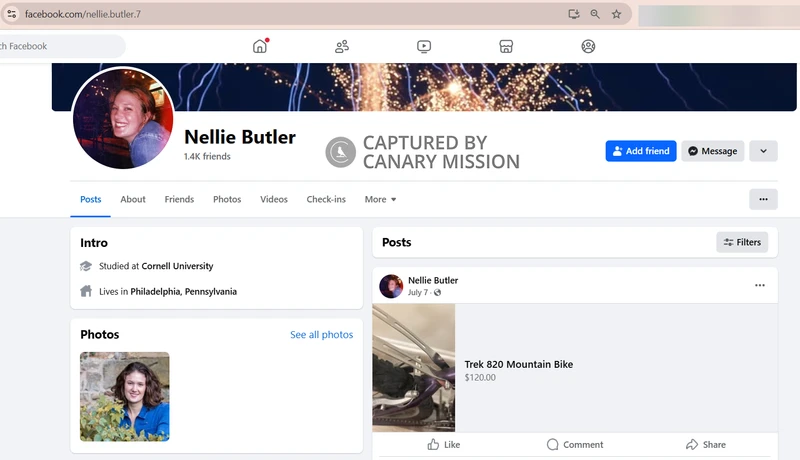Click the Trek 820 Mountain Bike title
The height and width of the screenshot is (460, 800).
(518, 364)
